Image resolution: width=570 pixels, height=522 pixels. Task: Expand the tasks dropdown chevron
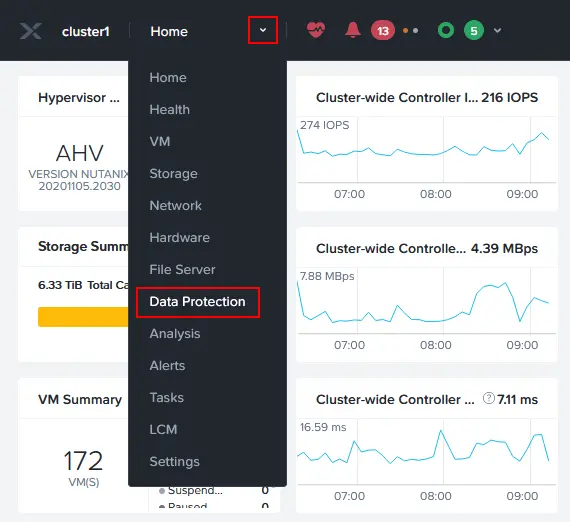[497, 31]
